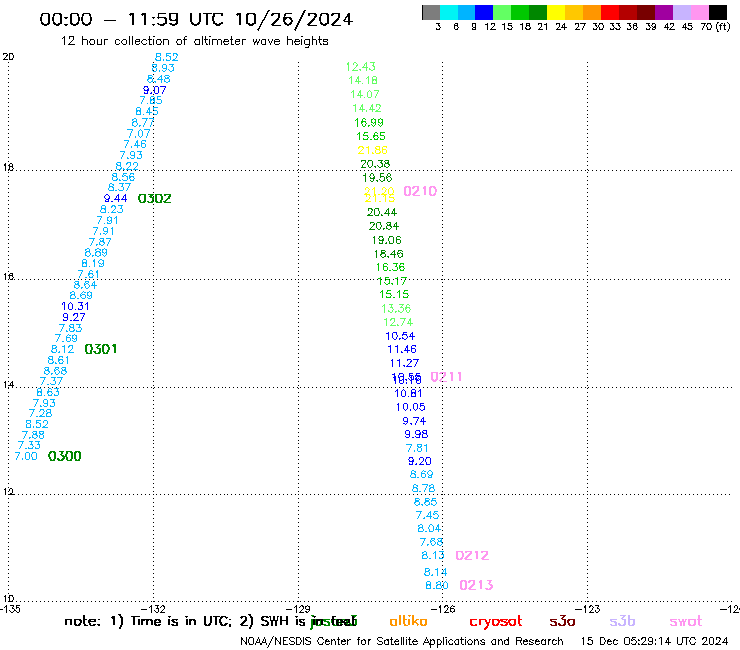Click the wave height value 8.93
Screen dimensions: 740x650
163,68
